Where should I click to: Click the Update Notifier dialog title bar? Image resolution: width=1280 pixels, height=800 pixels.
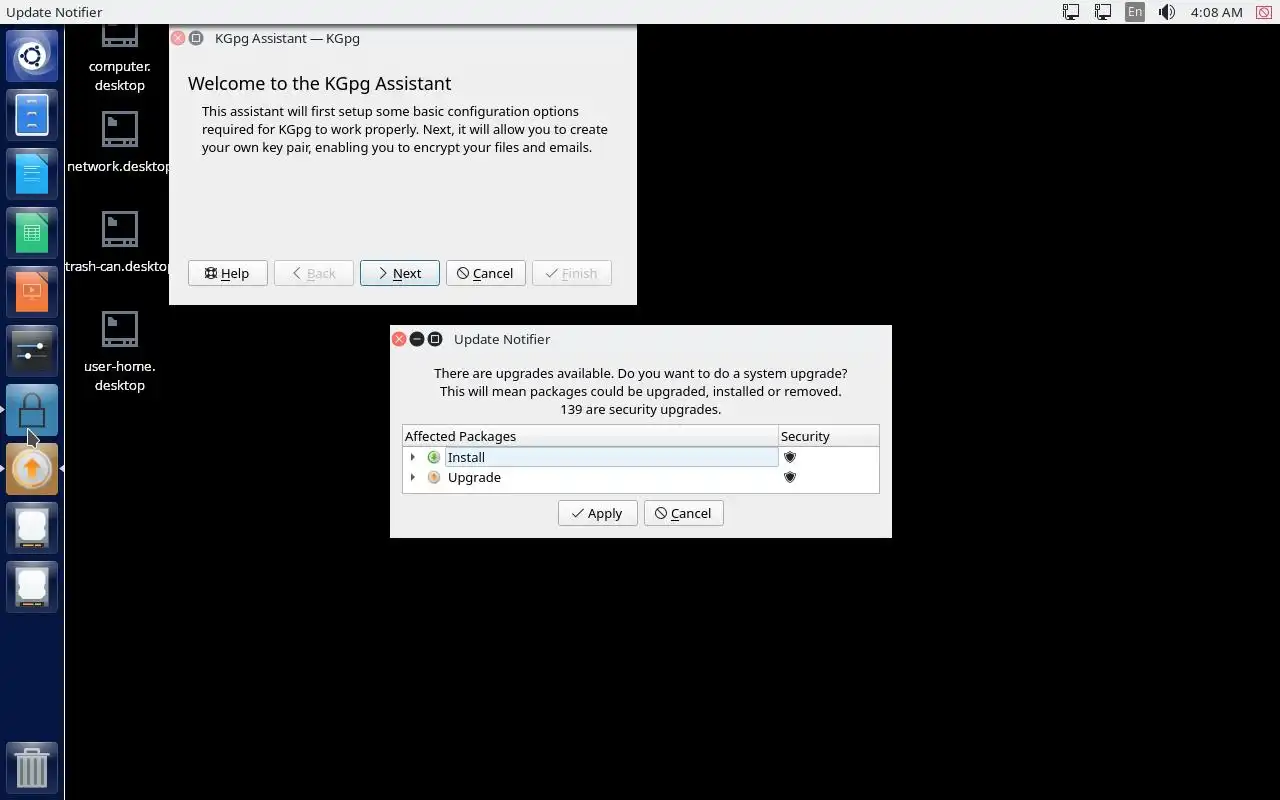click(x=640, y=339)
